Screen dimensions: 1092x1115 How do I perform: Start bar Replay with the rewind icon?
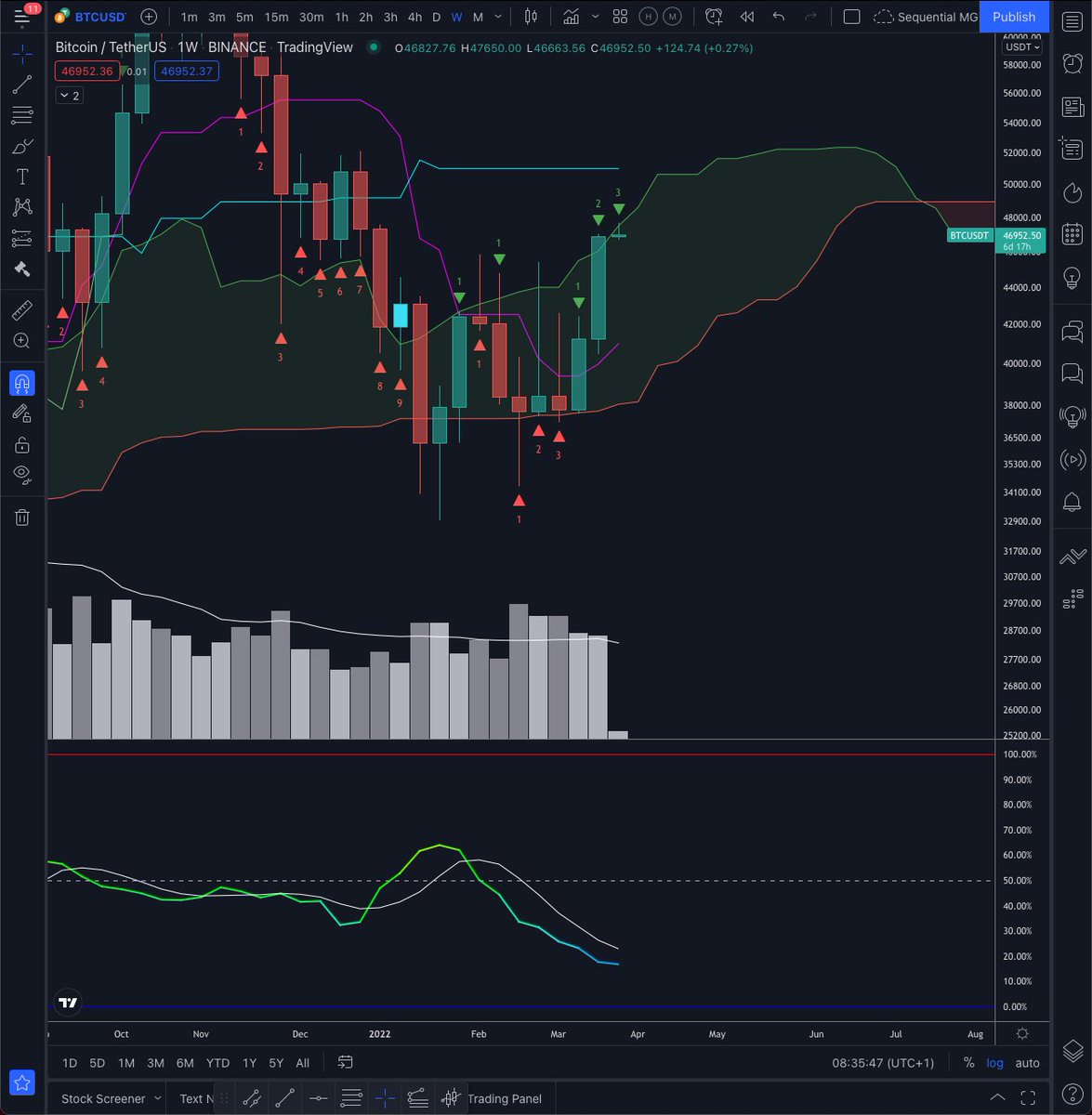pyautogui.click(x=746, y=17)
